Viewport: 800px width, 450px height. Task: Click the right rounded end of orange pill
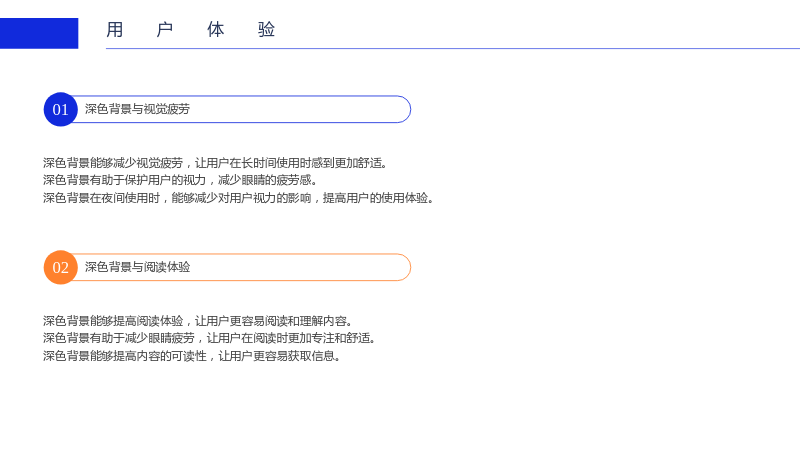(404, 267)
